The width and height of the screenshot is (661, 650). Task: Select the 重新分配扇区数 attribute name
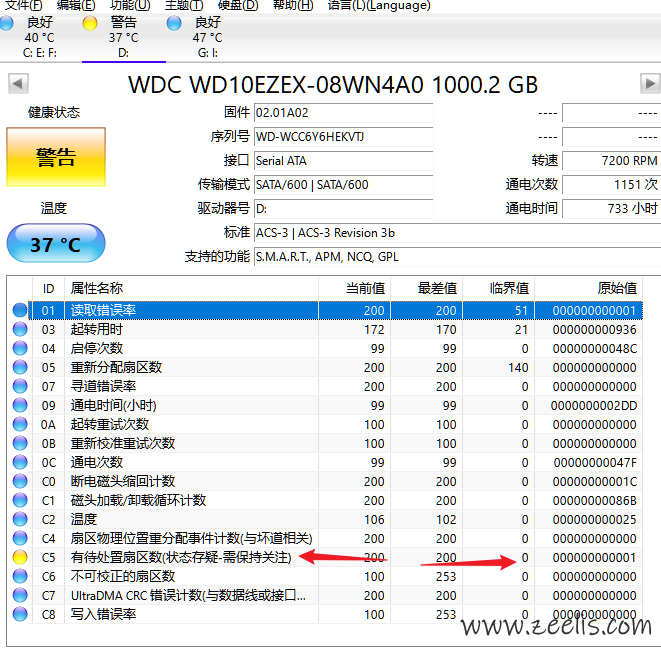[116, 367]
